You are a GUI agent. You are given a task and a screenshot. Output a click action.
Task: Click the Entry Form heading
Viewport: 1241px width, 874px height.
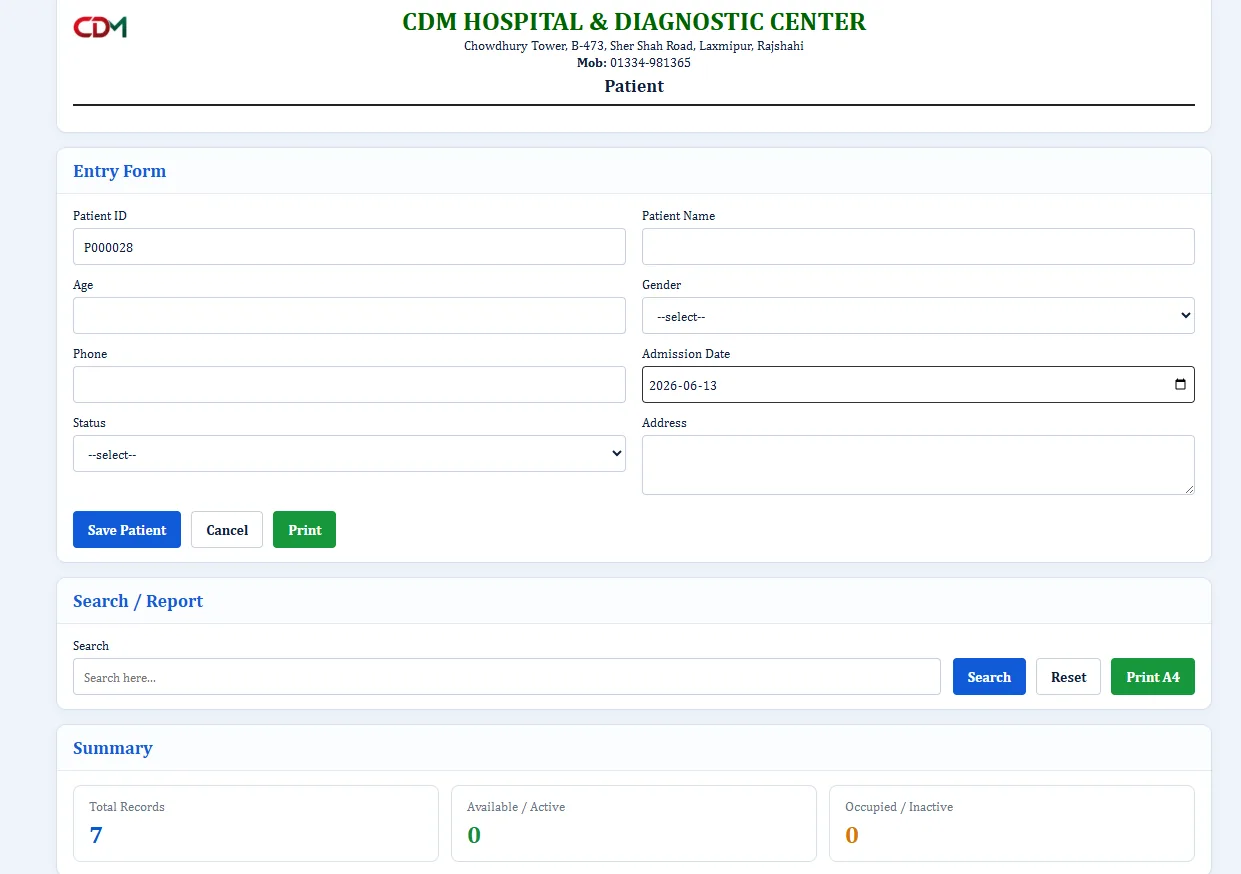click(120, 171)
